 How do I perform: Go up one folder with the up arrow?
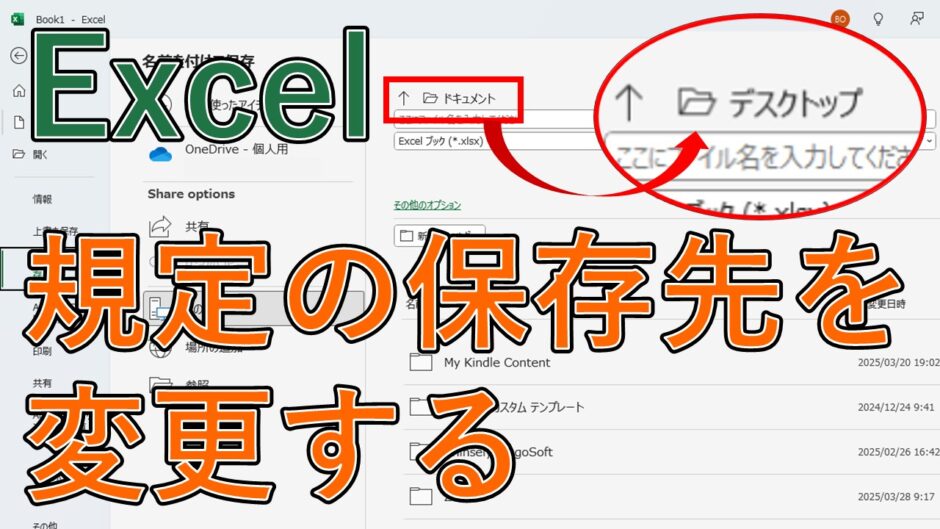(x=403, y=98)
